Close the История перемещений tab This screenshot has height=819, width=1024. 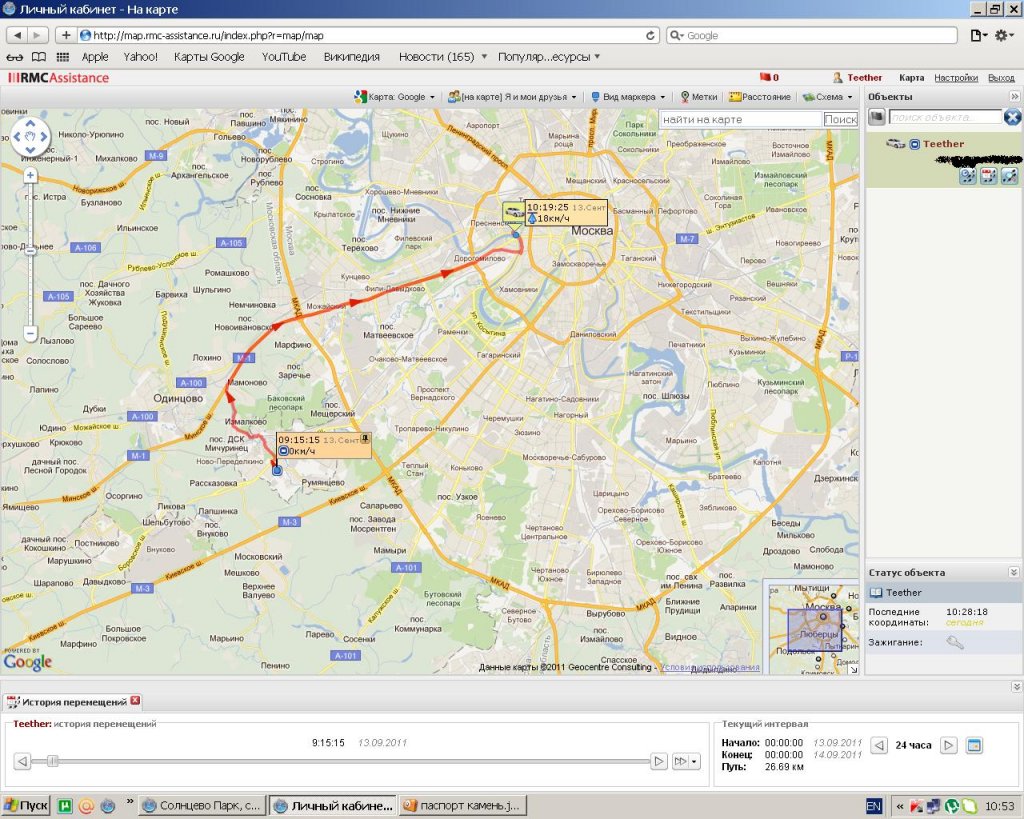(x=135, y=701)
